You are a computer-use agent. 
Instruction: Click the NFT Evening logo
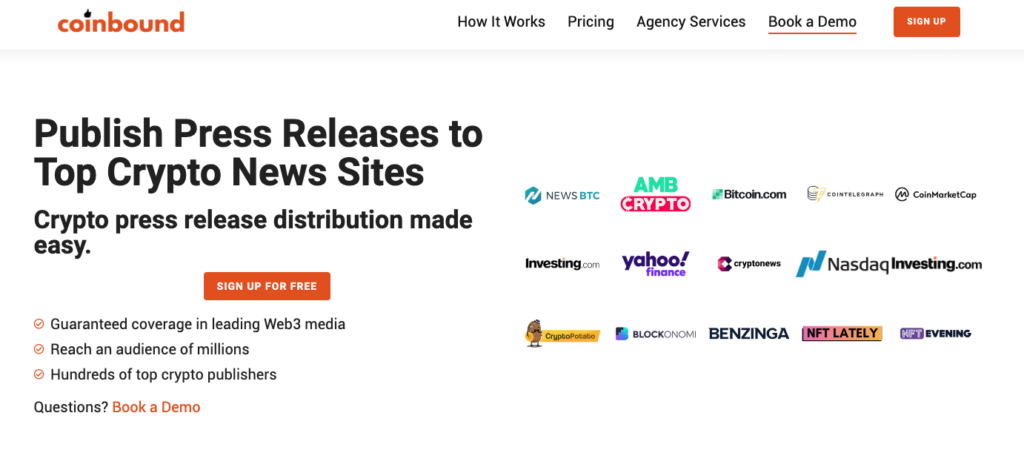pyautogui.click(x=935, y=333)
